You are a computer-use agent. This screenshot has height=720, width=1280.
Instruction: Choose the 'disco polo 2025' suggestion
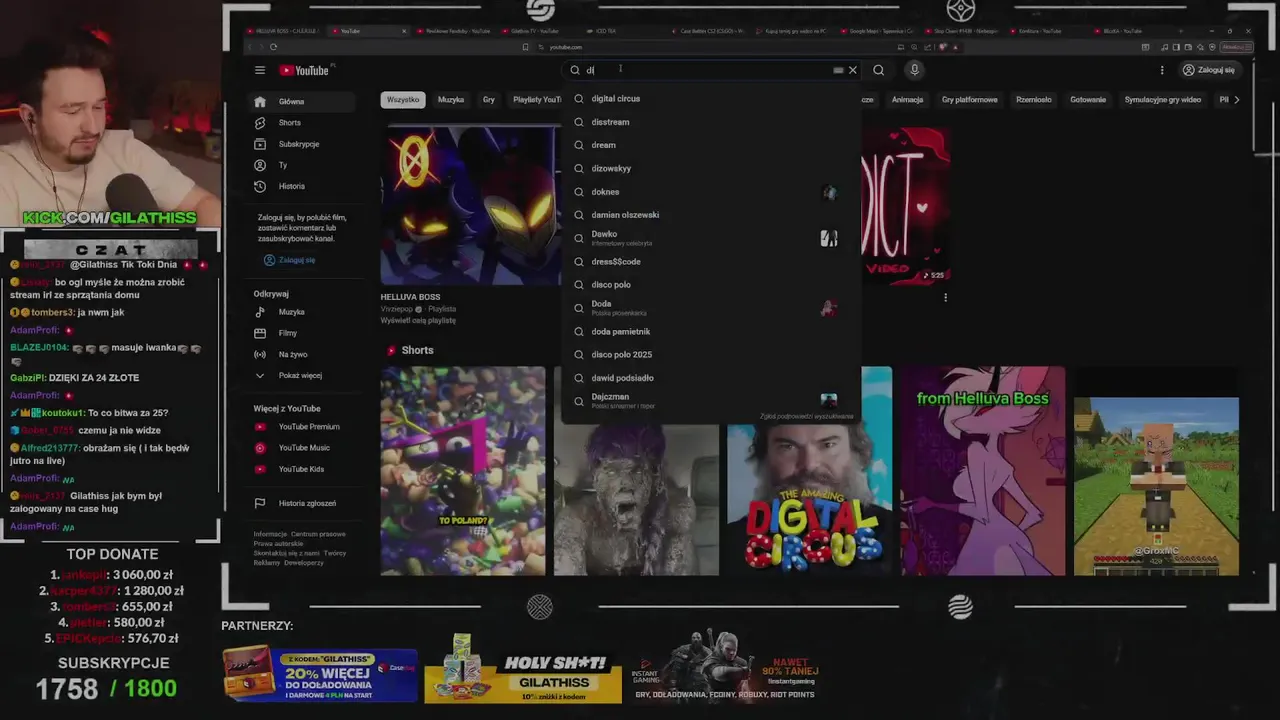[710, 355]
